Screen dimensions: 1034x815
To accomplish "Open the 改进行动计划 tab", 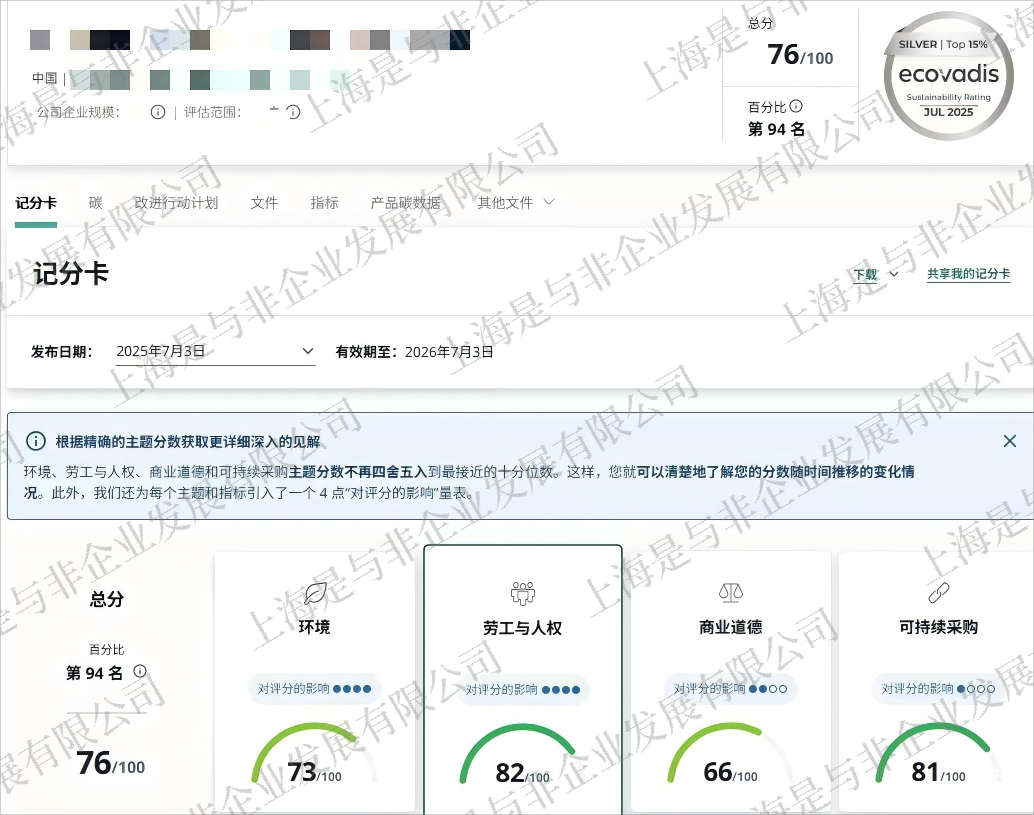I will click(176, 203).
